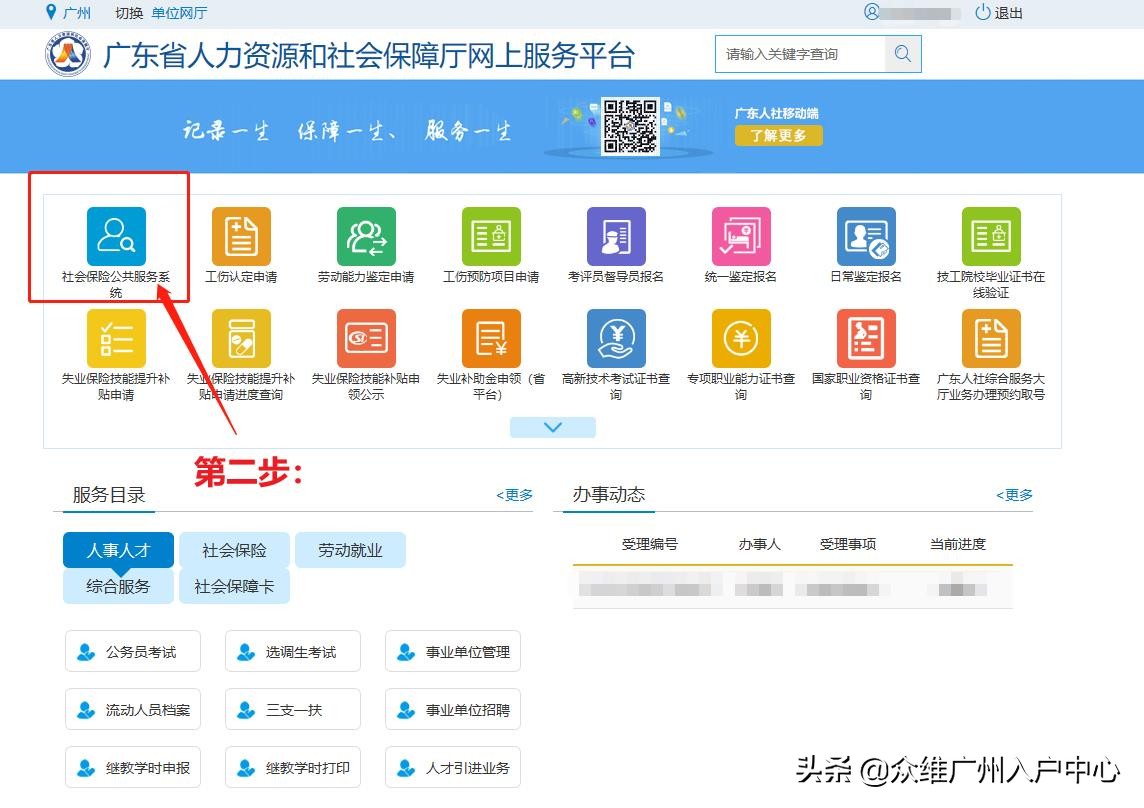
Task: Click the search magnifier button
Action: [903, 54]
